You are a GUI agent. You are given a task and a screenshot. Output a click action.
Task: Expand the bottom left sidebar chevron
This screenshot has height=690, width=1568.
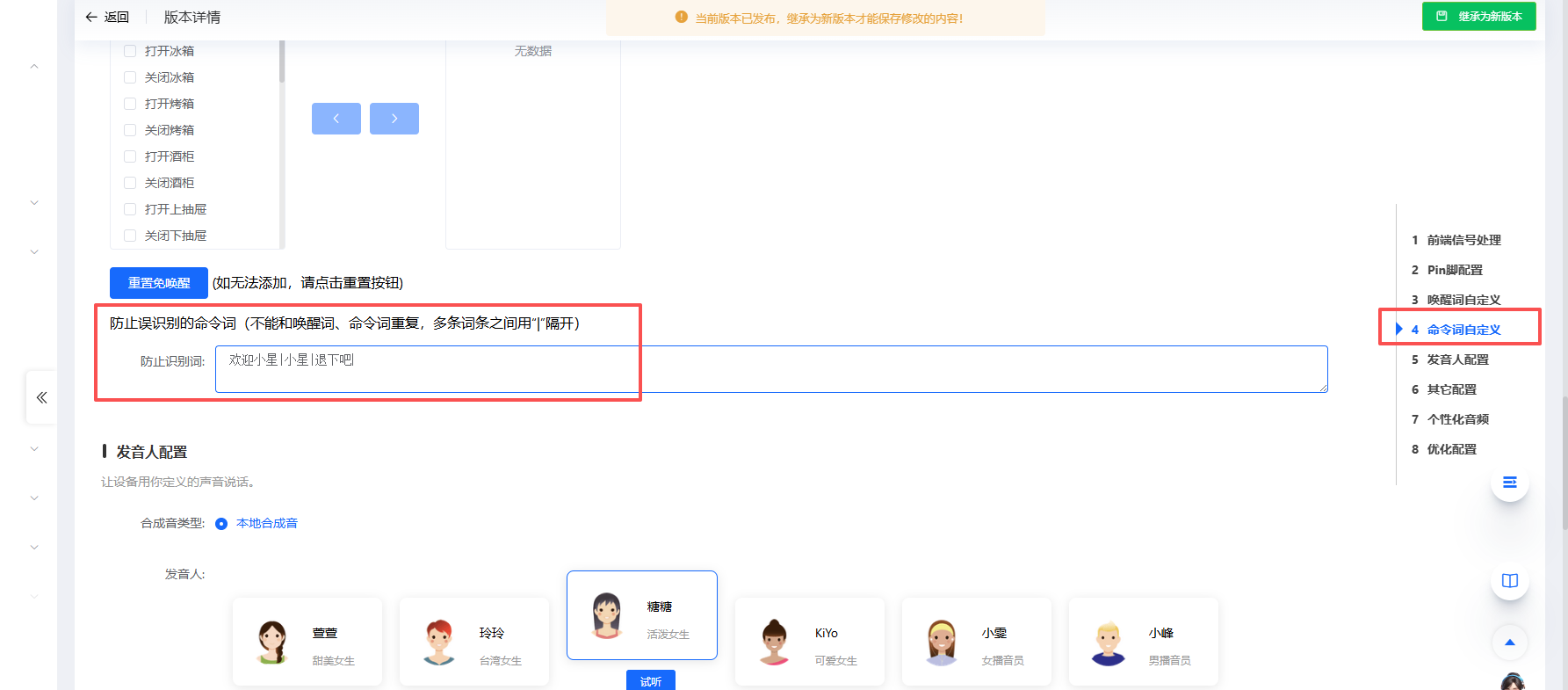[34, 596]
